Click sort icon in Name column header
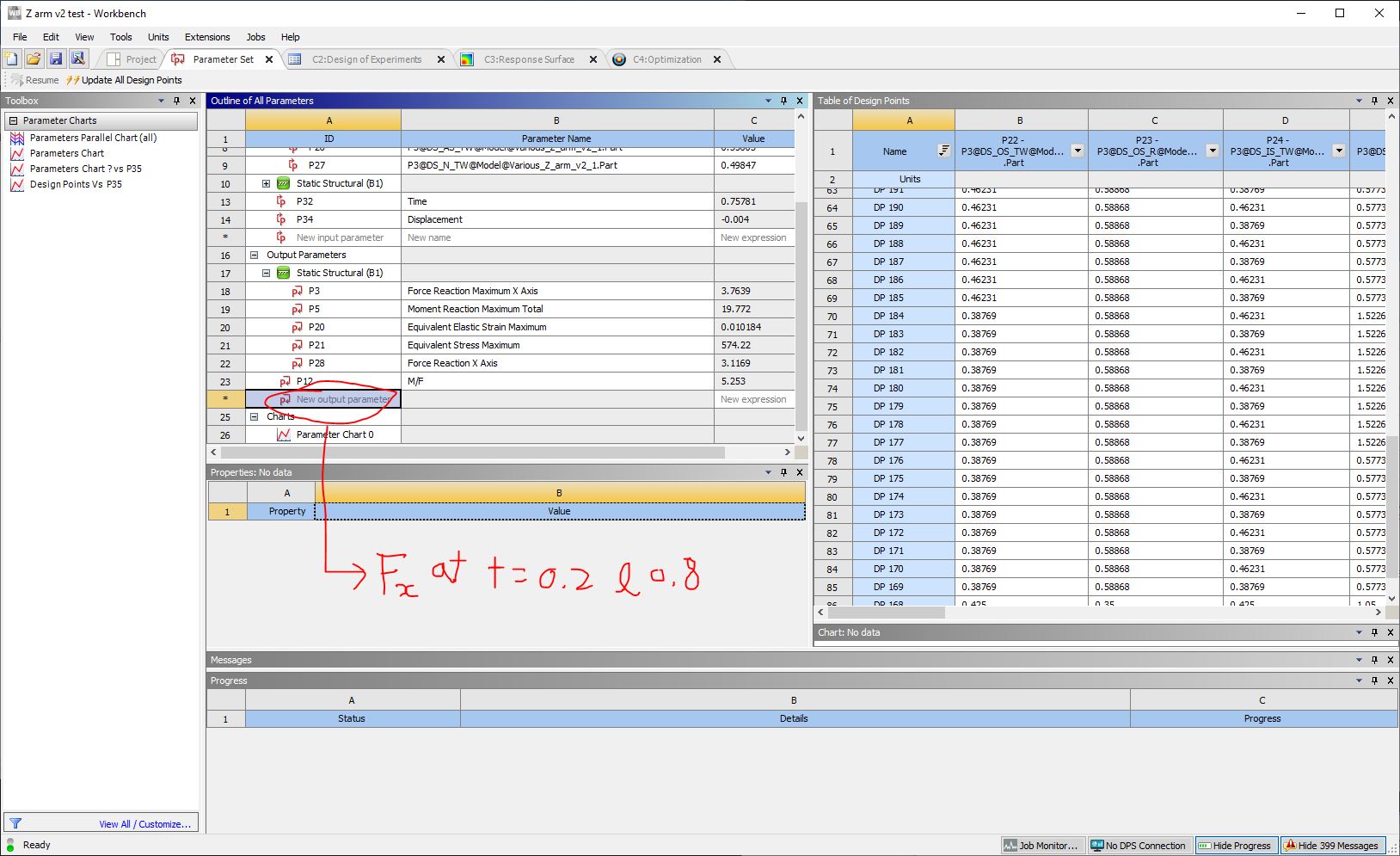 click(944, 151)
